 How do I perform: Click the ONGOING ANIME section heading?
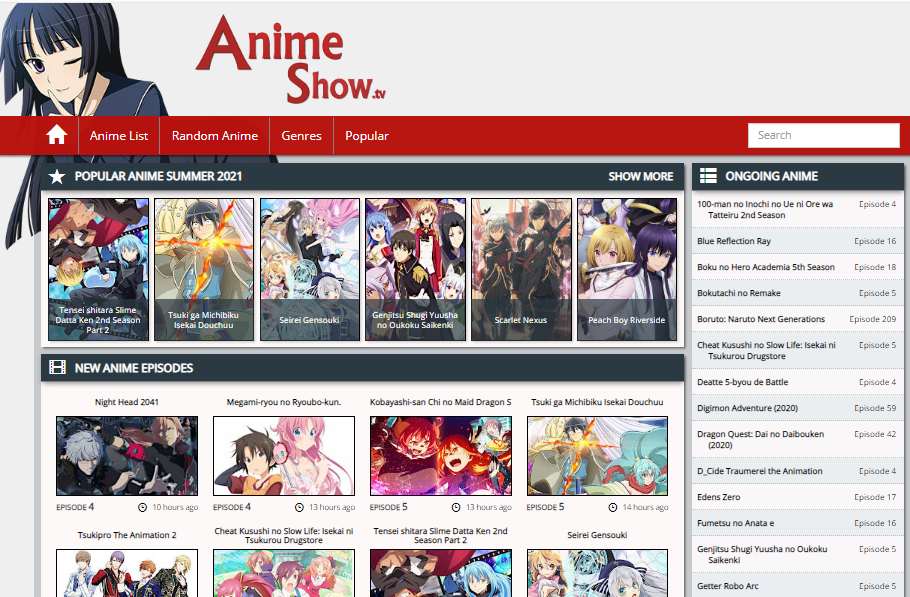click(771, 176)
